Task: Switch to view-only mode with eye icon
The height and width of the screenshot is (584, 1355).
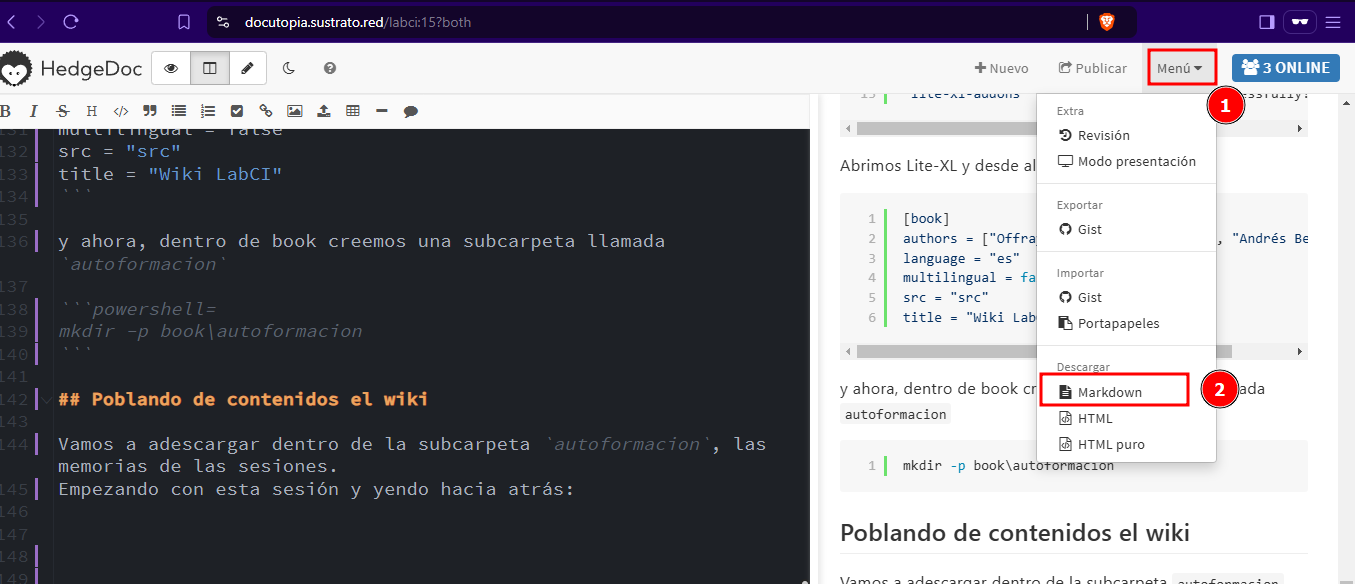Action: click(x=171, y=68)
